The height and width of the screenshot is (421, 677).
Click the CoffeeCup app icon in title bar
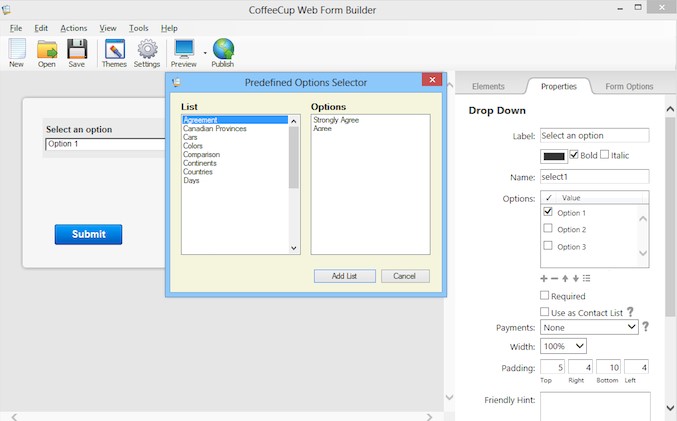6,9
